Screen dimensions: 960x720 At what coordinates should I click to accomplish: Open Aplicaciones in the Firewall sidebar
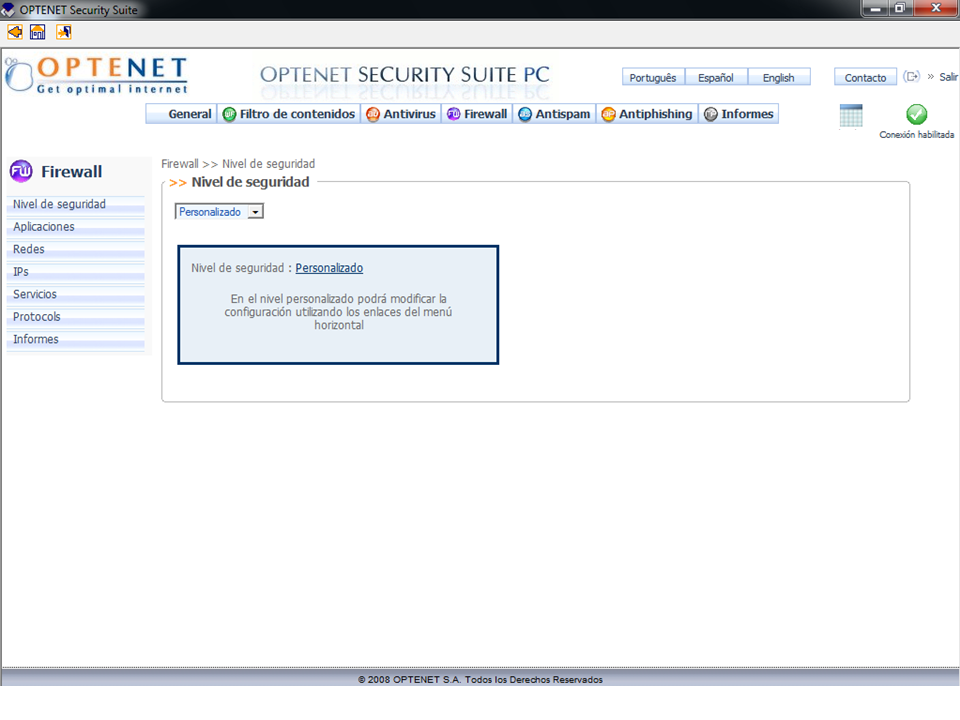coord(44,227)
